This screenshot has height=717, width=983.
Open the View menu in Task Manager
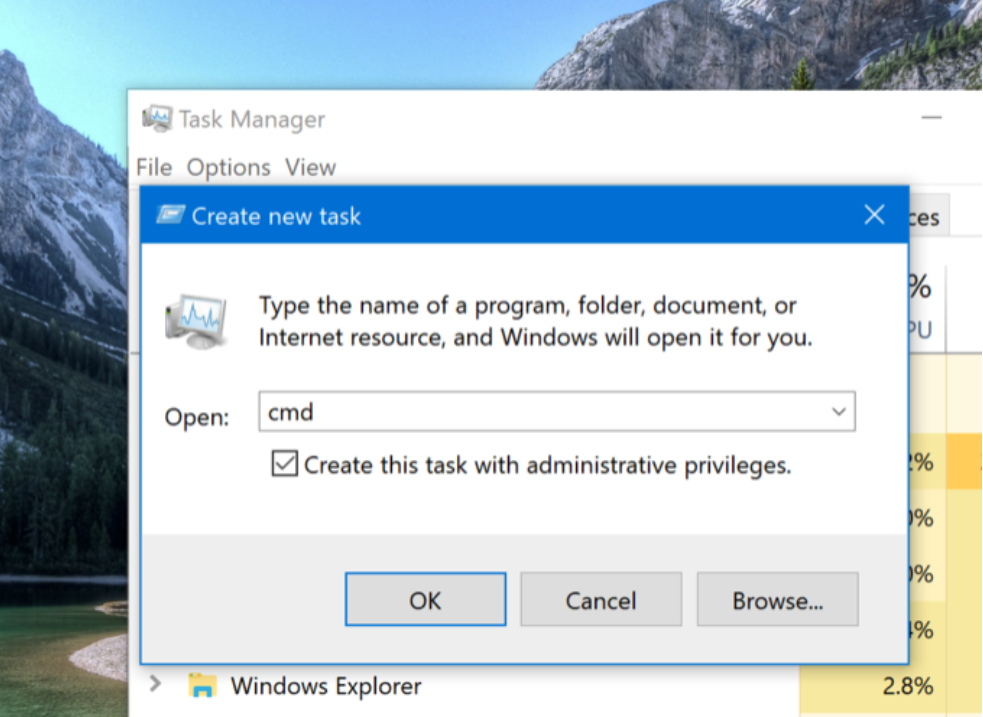(310, 167)
